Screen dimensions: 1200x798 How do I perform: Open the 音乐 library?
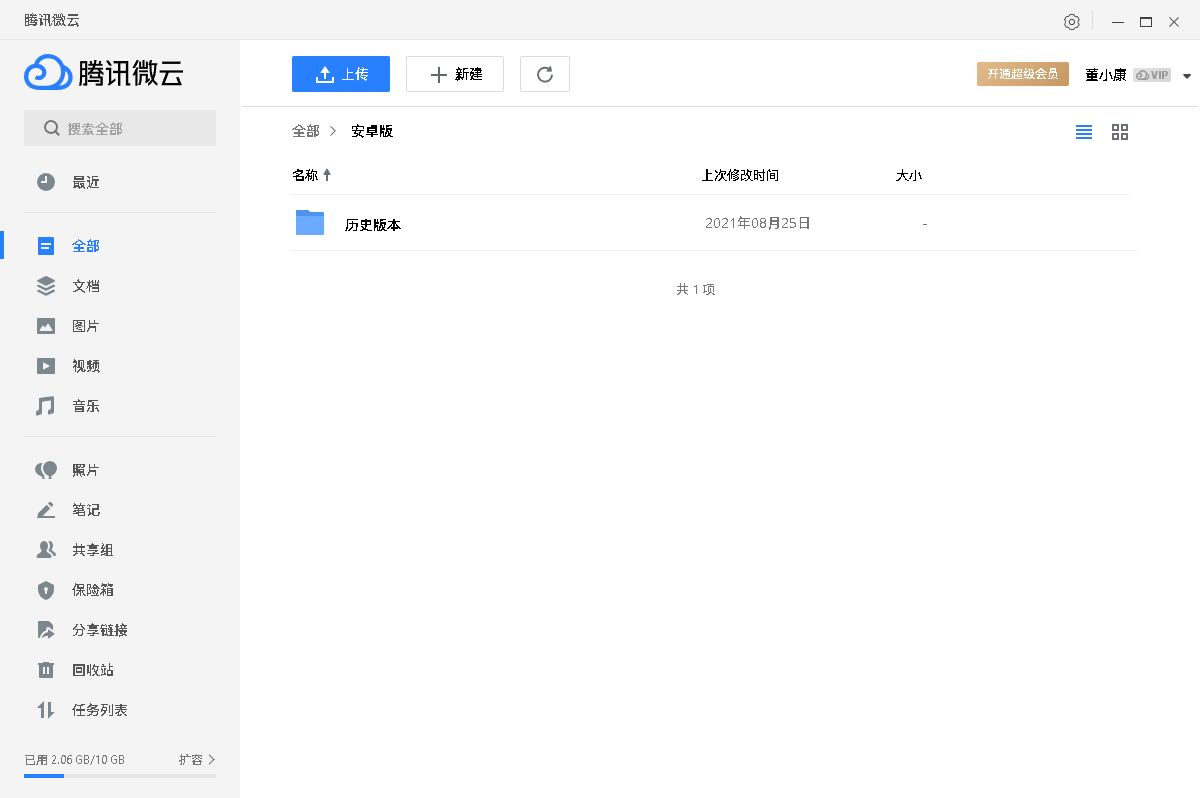[x=85, y=405]
